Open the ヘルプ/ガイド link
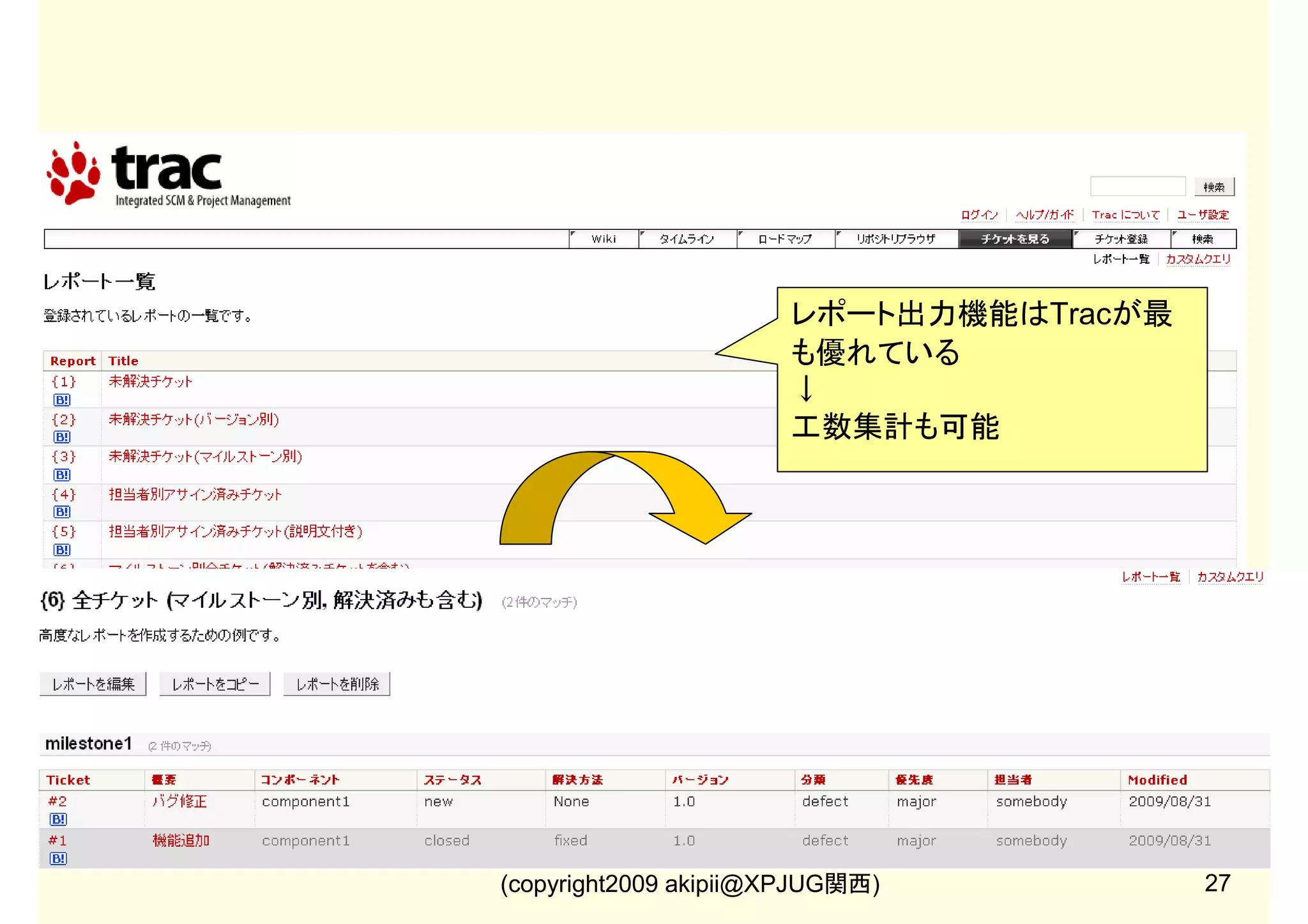This screenshot has height=924, width=1308. [1045, 215]
